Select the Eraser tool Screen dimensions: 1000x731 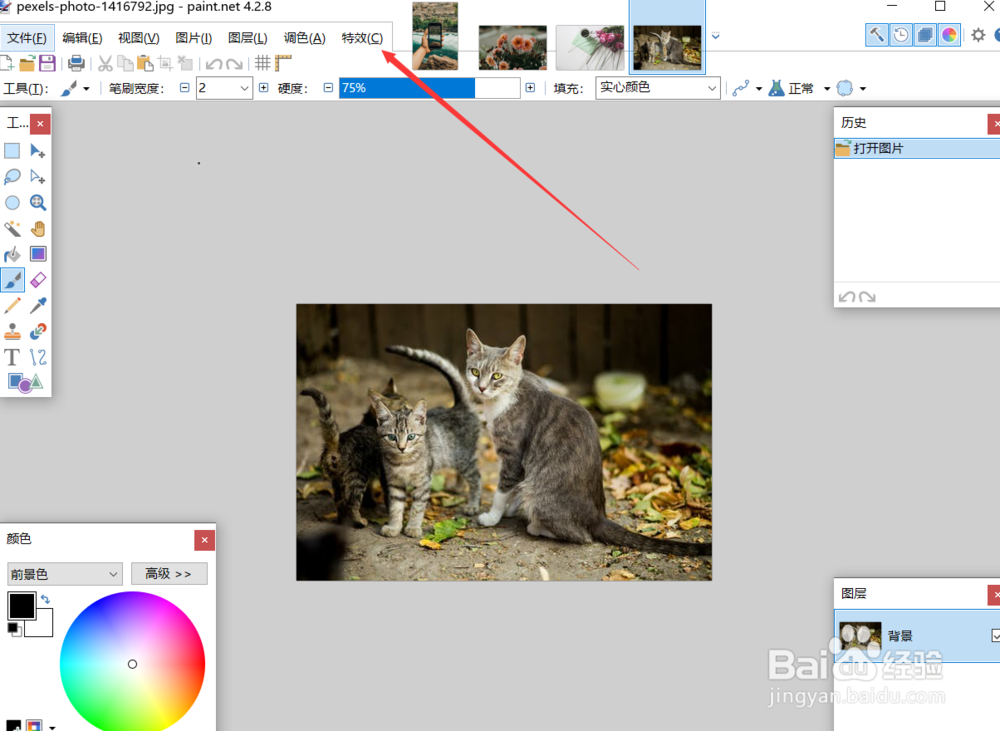(x=38, y=280)
